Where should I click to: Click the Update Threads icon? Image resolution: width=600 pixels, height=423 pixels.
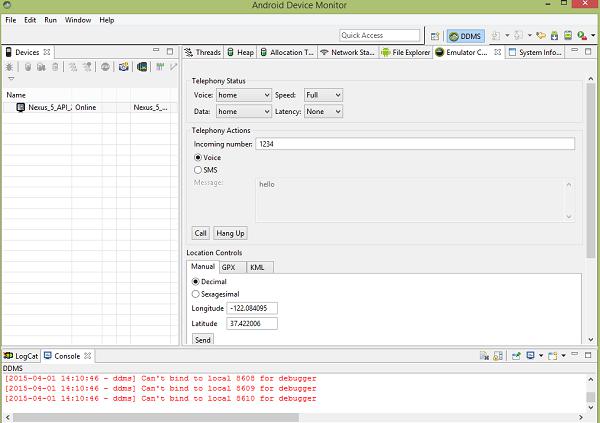[x=73, y=67]
